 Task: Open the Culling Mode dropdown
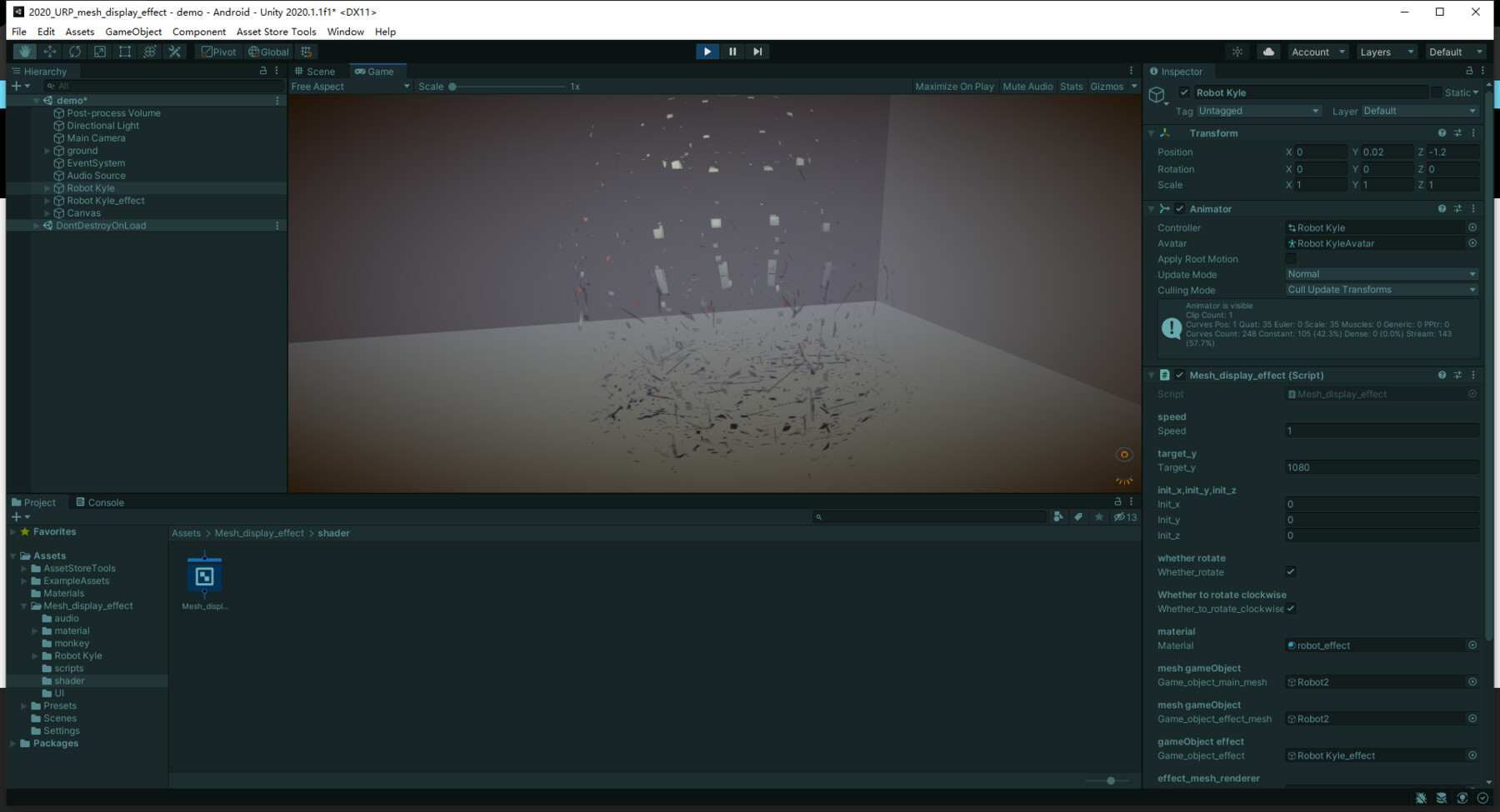(x=1381, y=289)
